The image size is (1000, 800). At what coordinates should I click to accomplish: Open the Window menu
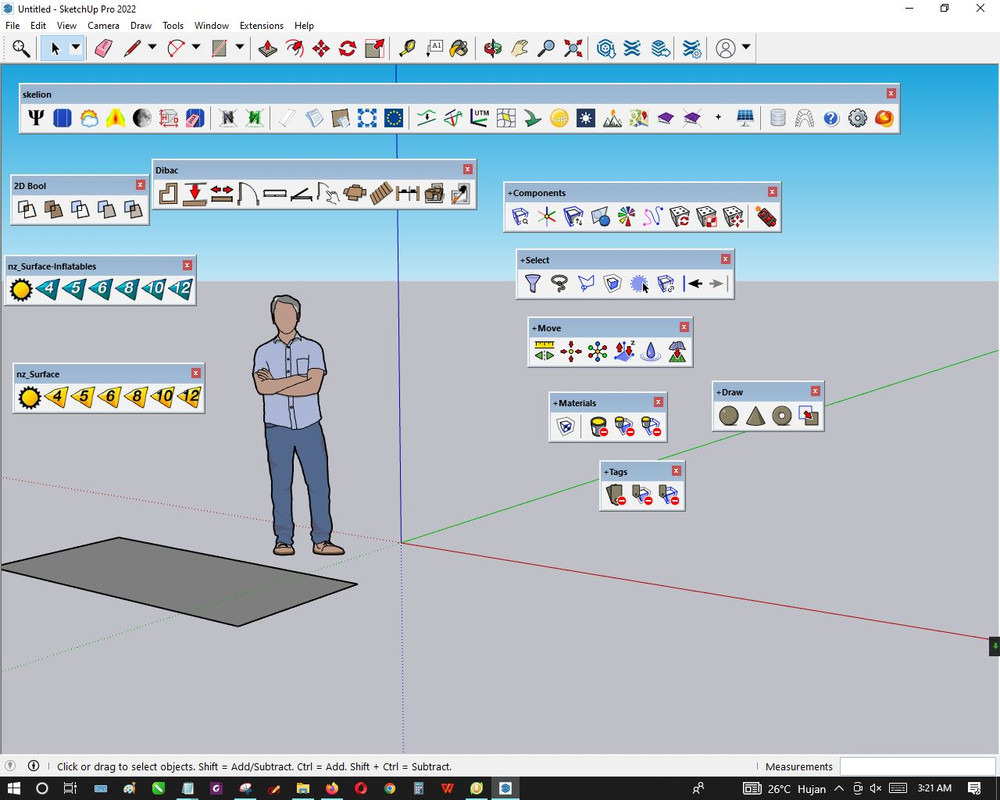pos(211,26)
